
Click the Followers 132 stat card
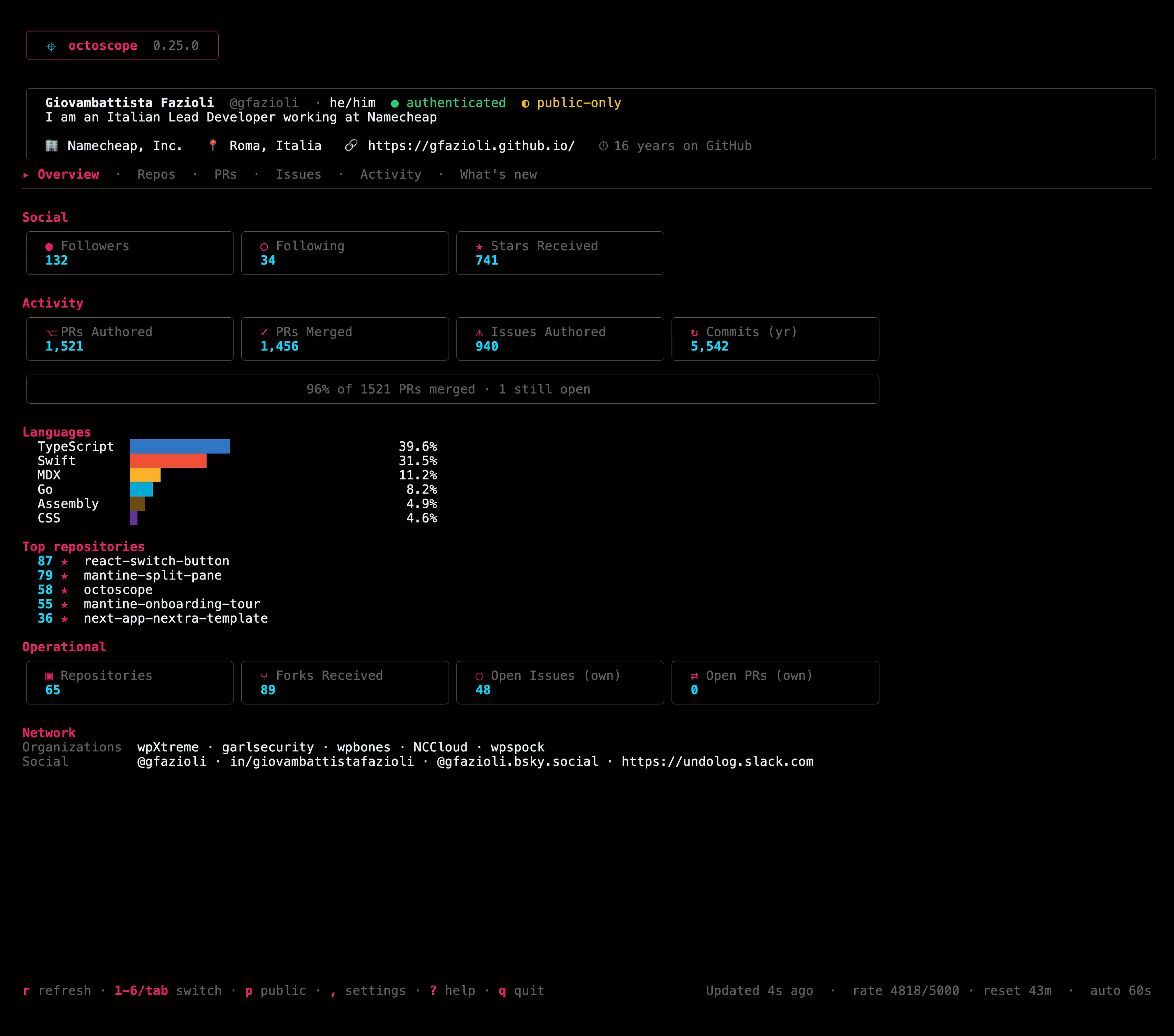[x=130, y=253]
